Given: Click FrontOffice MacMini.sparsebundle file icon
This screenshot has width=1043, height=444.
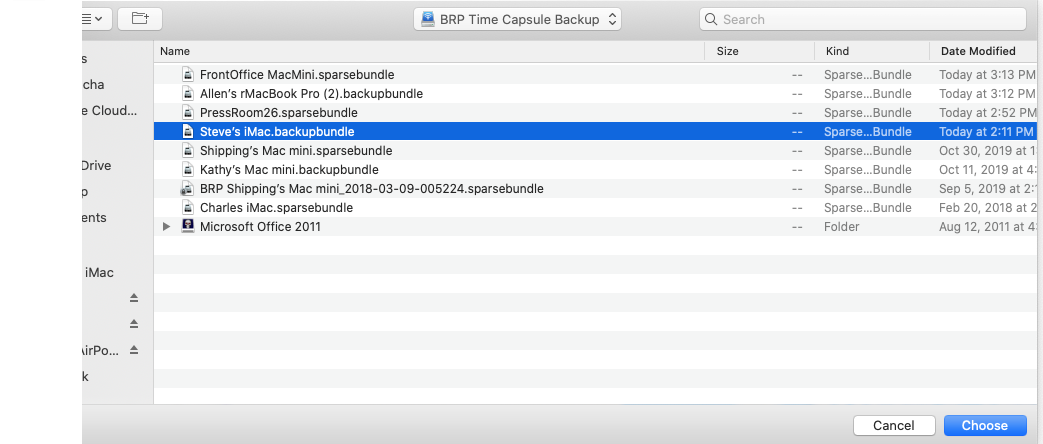Looking at the screenshot, I should point(188,75).
